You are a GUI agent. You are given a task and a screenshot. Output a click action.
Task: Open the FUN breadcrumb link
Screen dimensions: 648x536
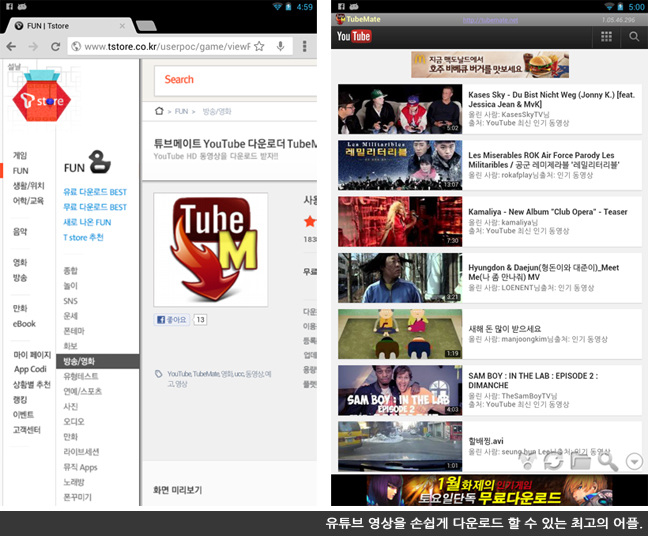tap(181, 111)
